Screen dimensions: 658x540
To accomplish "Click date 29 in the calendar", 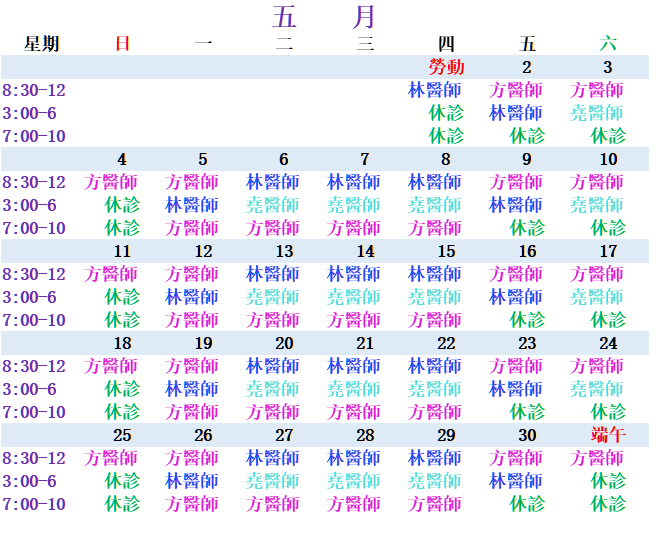I will (446, 435).
